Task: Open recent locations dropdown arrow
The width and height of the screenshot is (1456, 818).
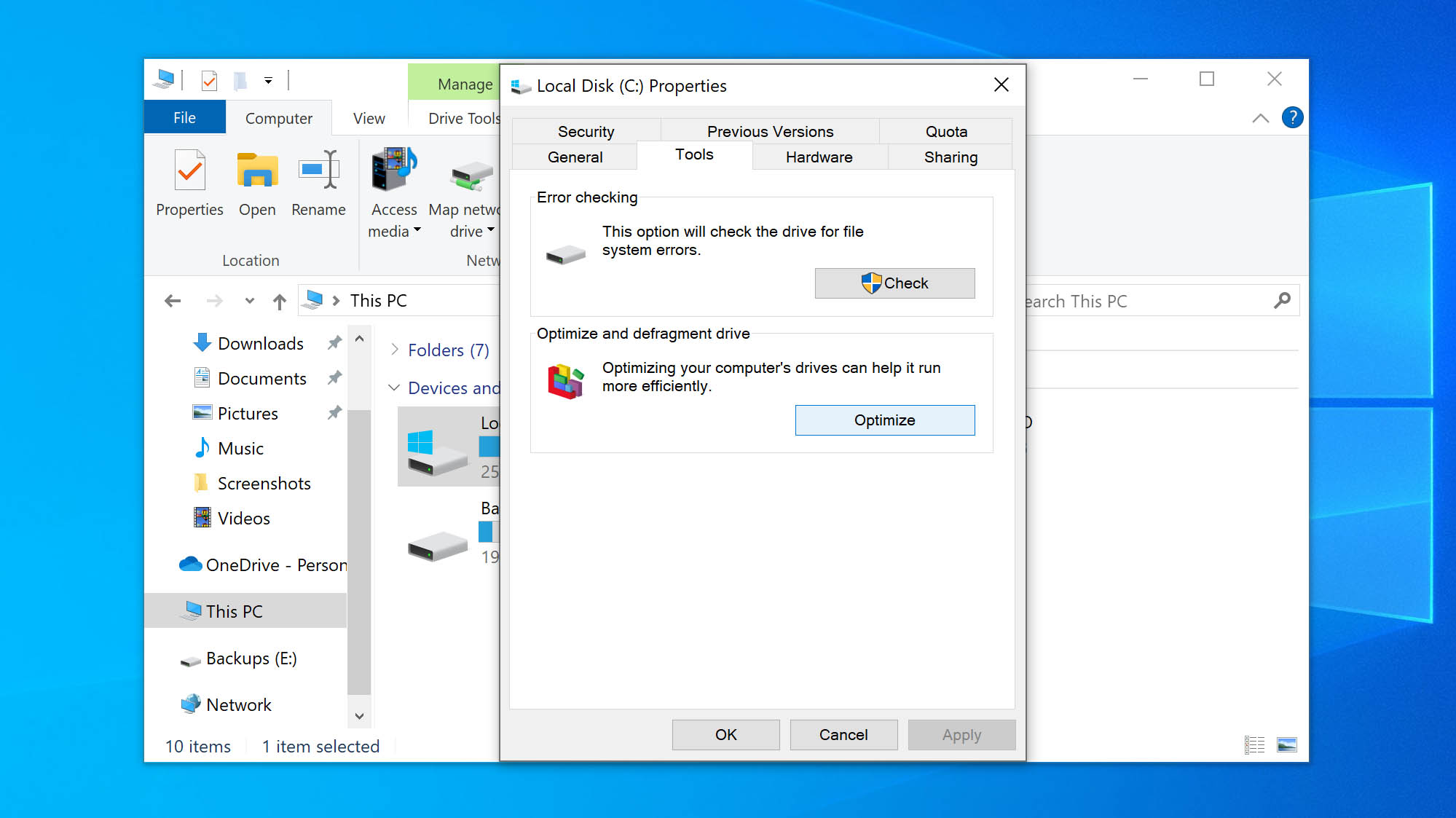Action: (x=250, y=301)
